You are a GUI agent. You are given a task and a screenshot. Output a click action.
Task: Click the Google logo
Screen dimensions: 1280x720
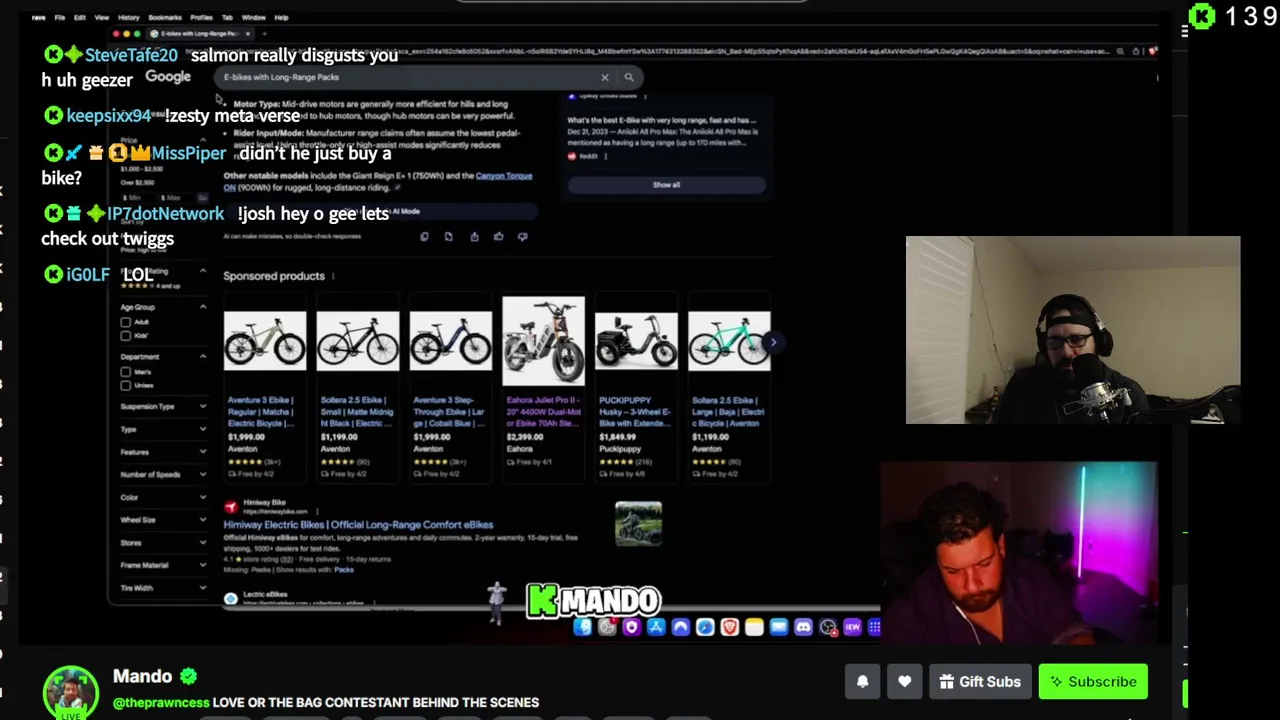168,77
